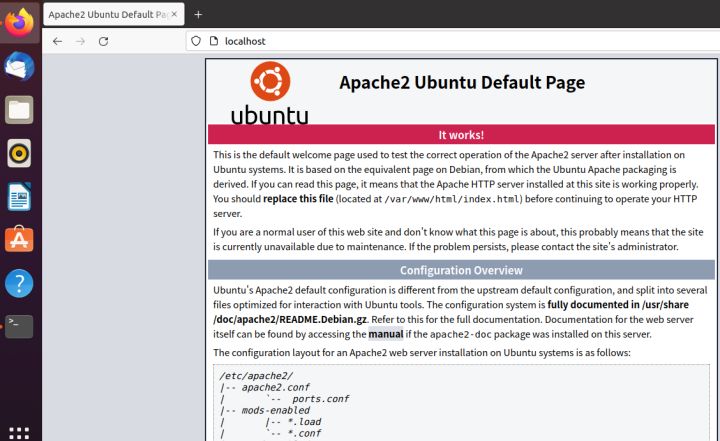720x441 pixels.
Task: Go back one page in Firefox
Action: [57, 41]
